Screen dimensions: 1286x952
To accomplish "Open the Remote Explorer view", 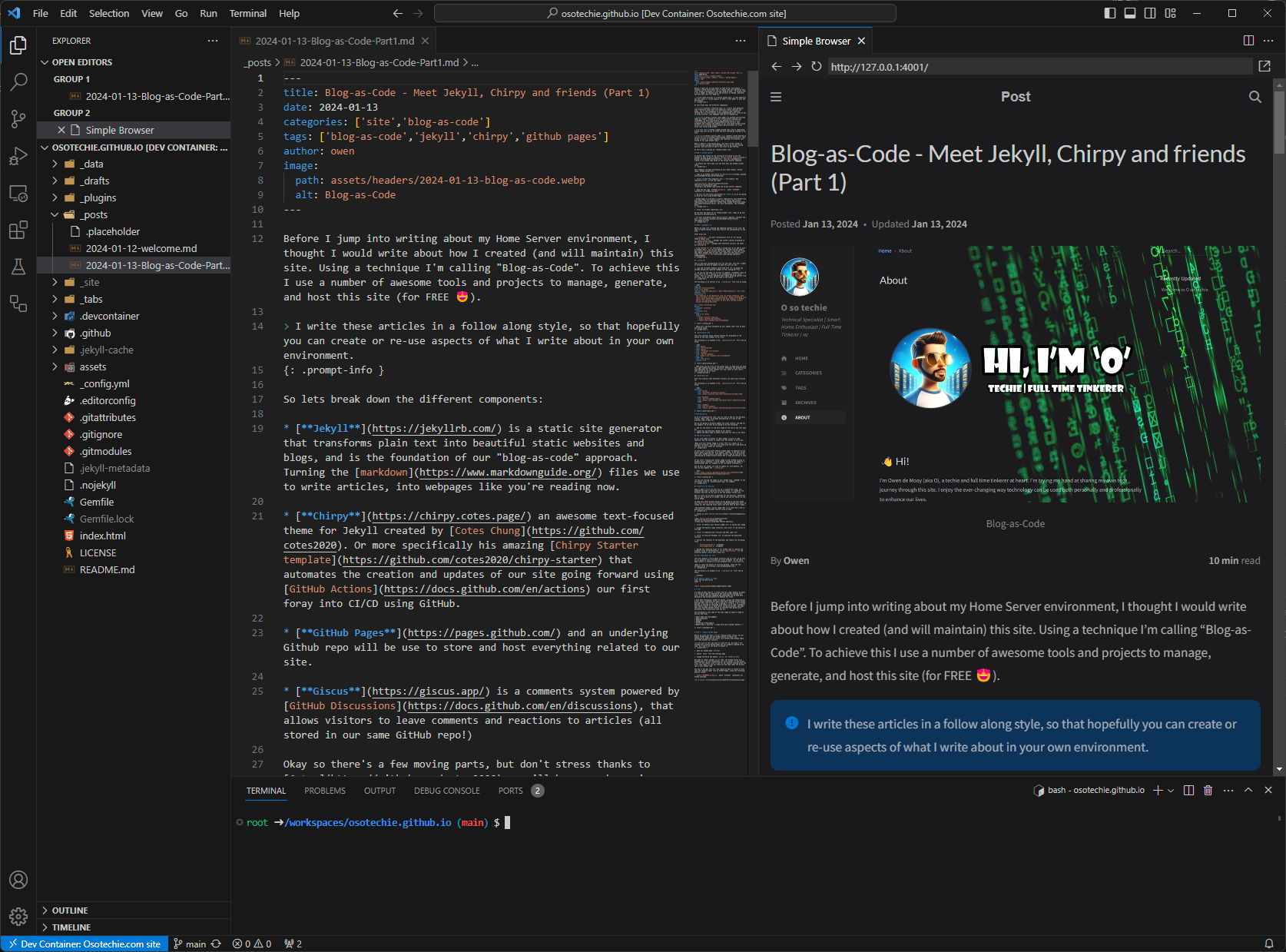I will coord(18,193).
